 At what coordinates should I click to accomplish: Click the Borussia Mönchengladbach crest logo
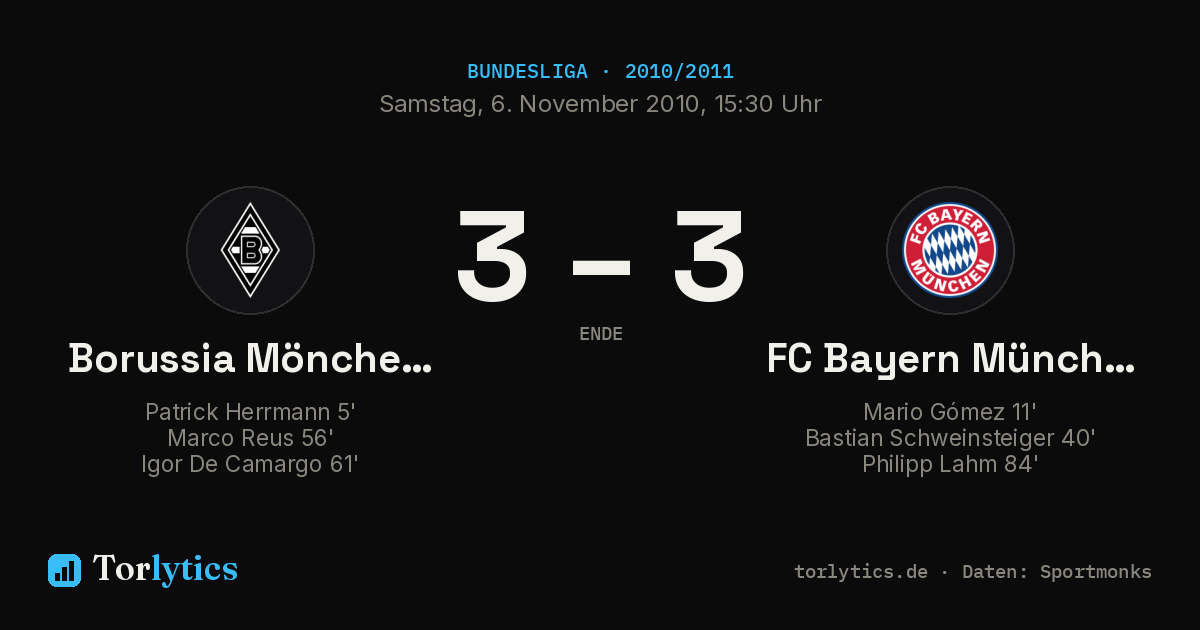click(250, 250)
